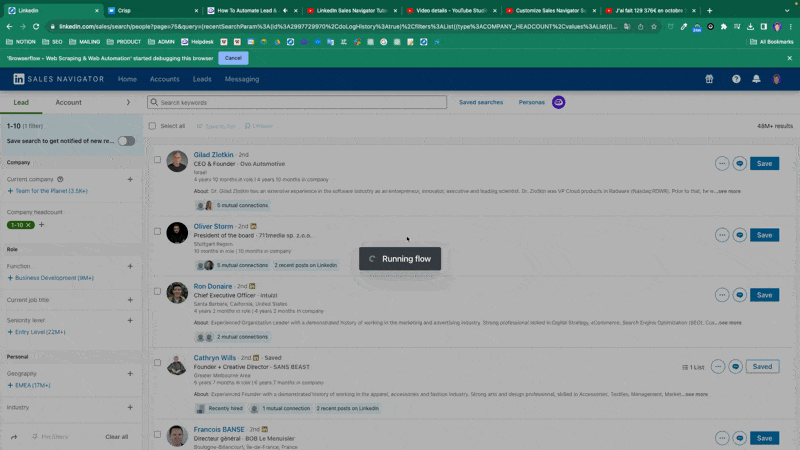Open the Messaging menu item

click(x=242, y=79)
